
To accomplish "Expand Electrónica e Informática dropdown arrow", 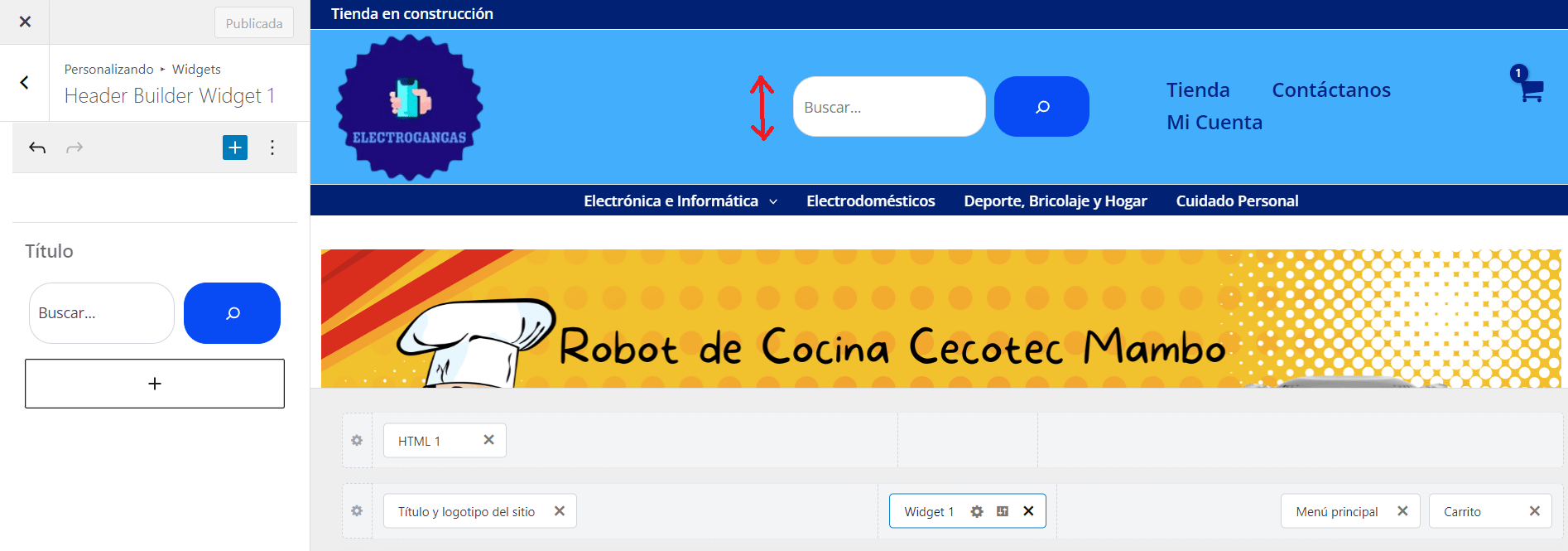I will click(x=773, y=201).
